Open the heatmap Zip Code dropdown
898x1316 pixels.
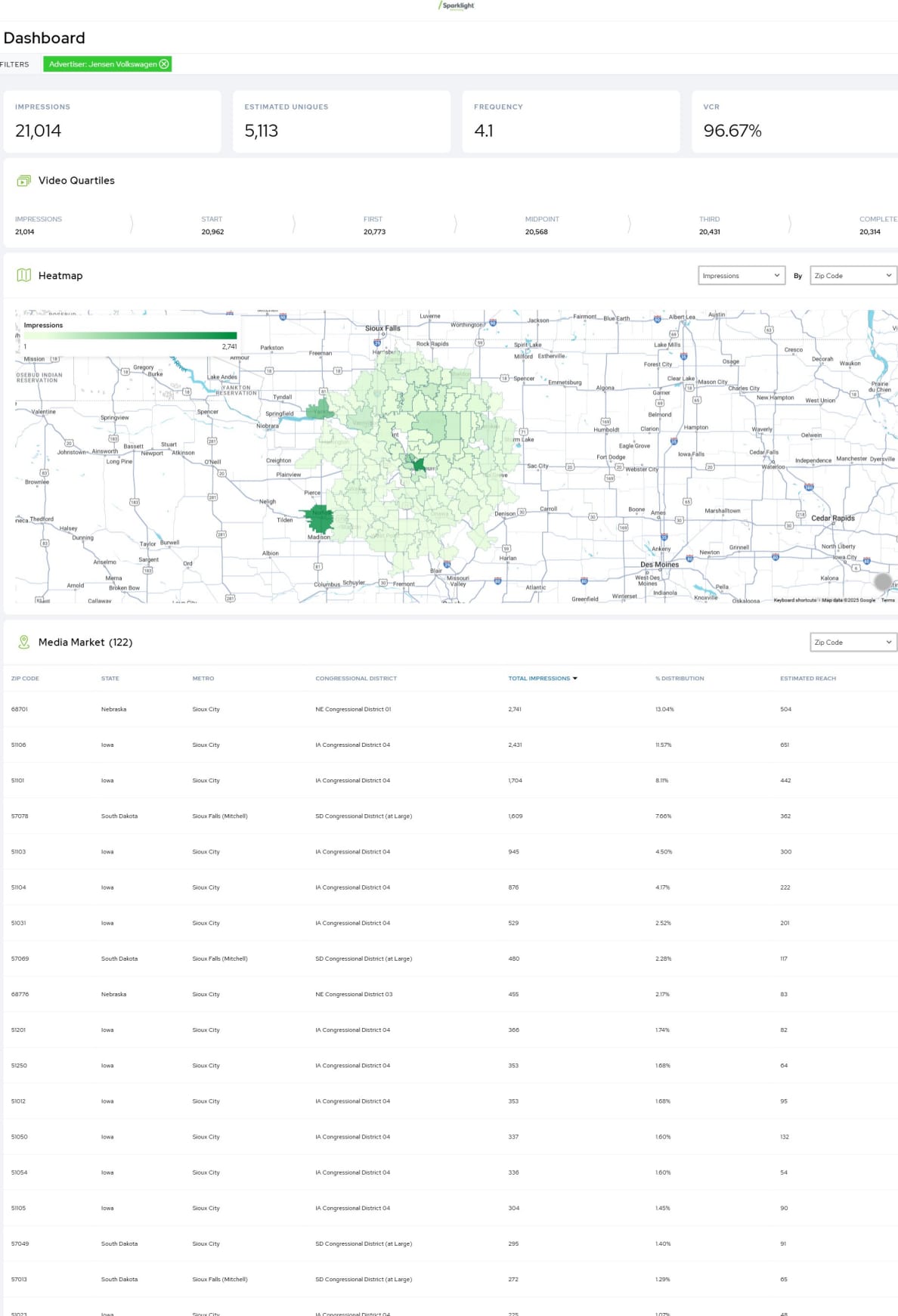(853, 276)
